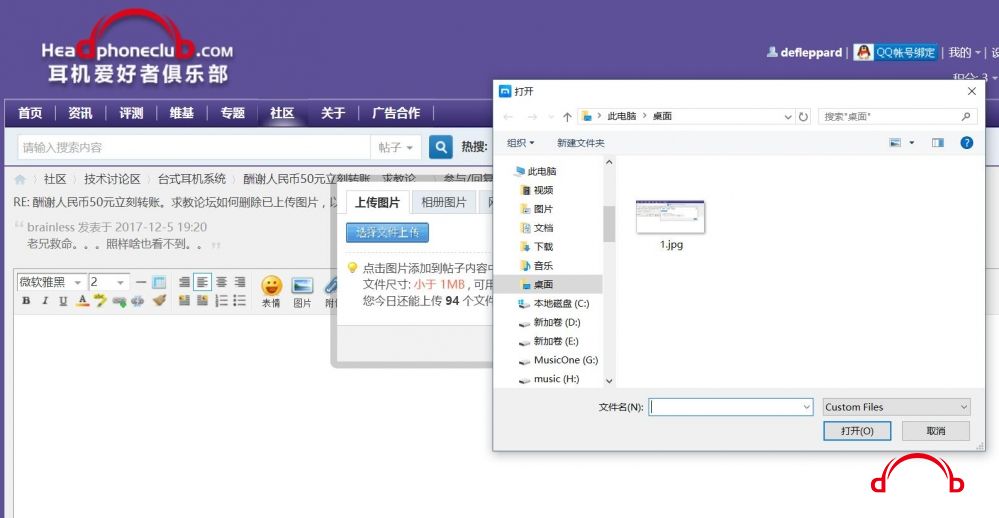
Task: Open the 评测 navigation item
Action: pyautogui.click(x=131, y=113)
